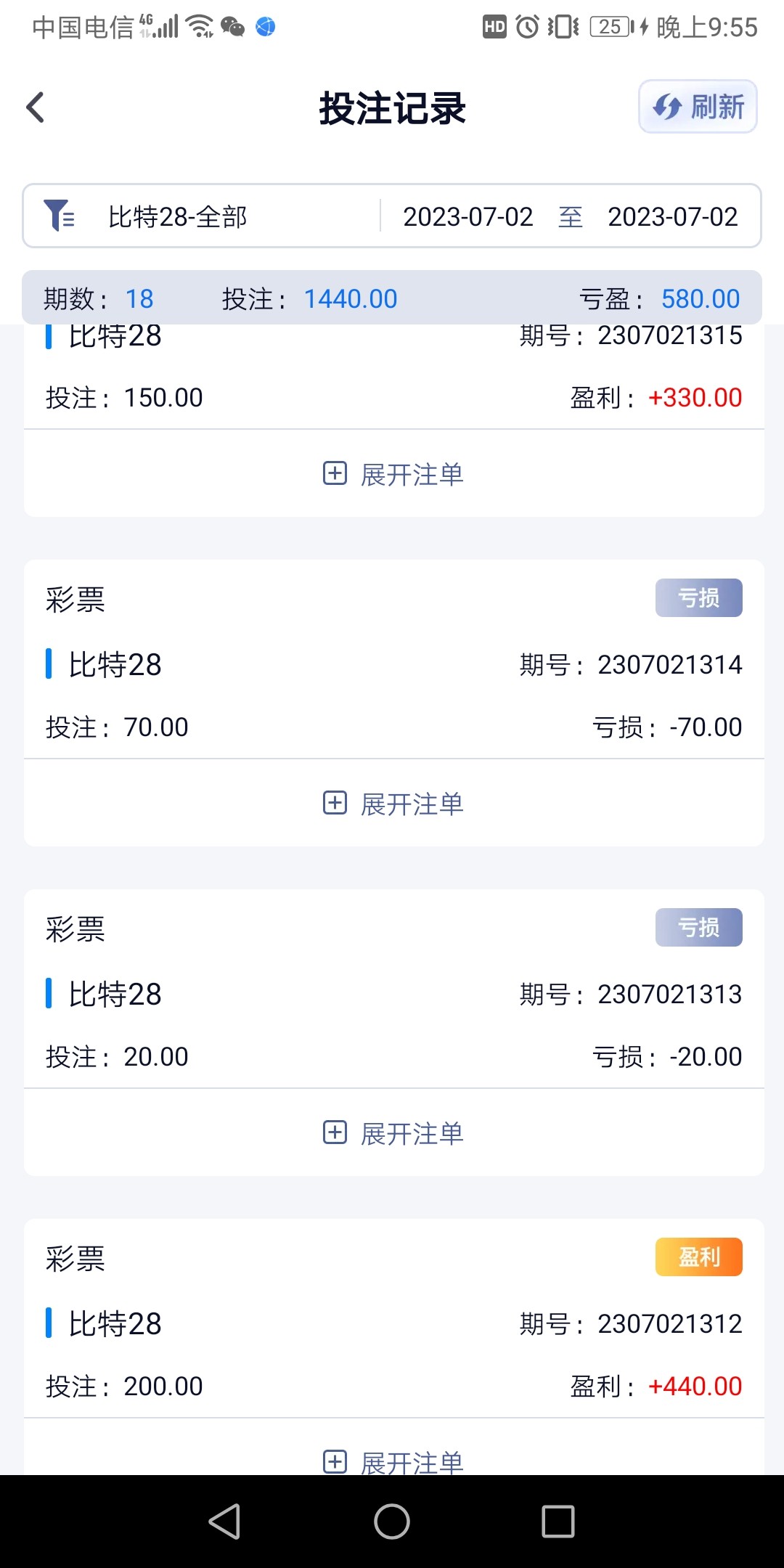Expand bet slip for period 2307021315
Viewport: 784px width, 1568px height.
[x=393, y=474]
